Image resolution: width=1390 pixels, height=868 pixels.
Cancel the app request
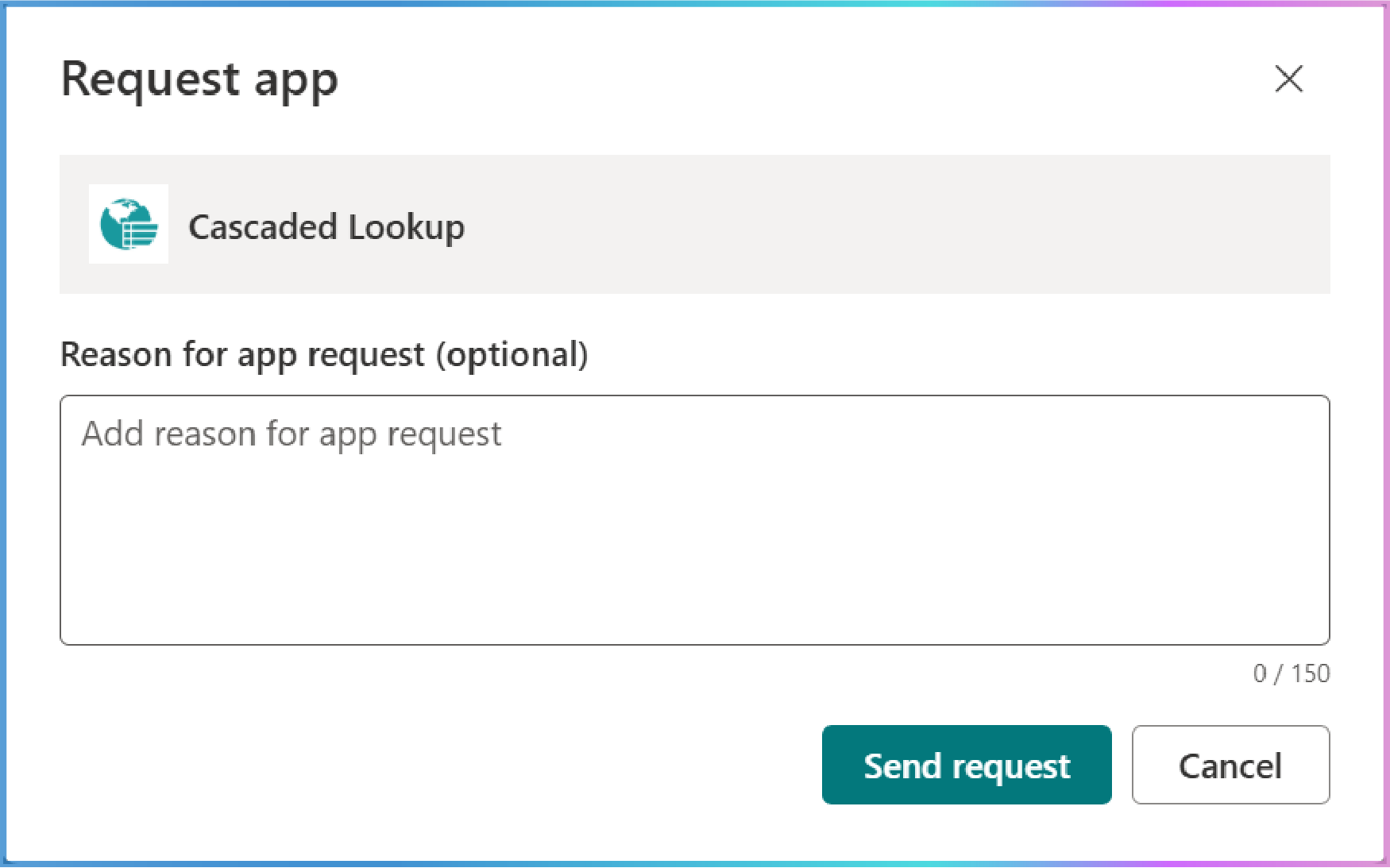pyautogui.click(x=1230, y=765)
